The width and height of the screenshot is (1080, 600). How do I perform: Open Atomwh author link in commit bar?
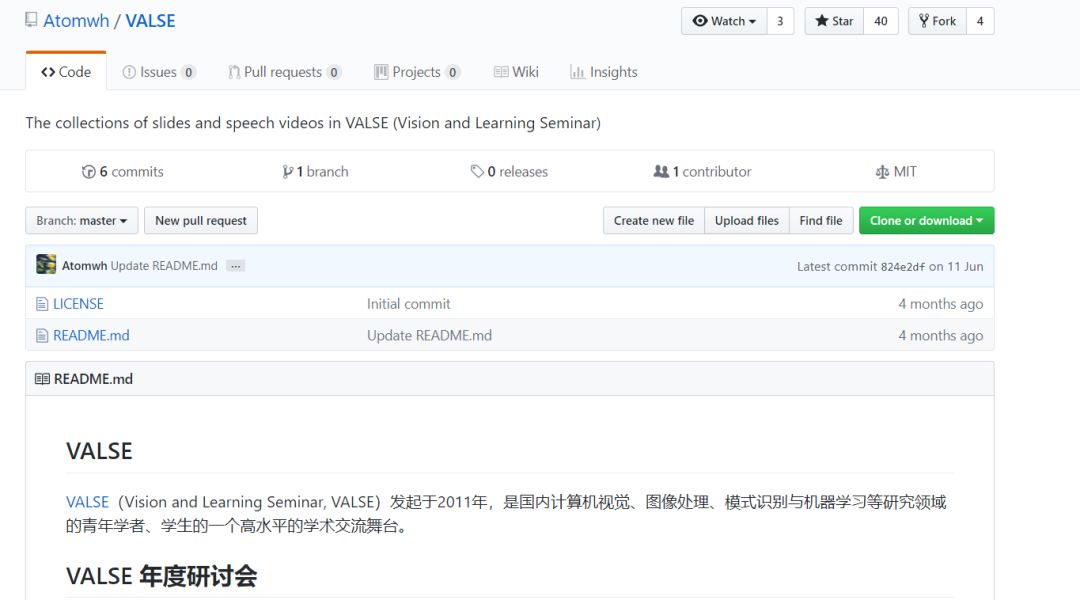tap(85, 266)
